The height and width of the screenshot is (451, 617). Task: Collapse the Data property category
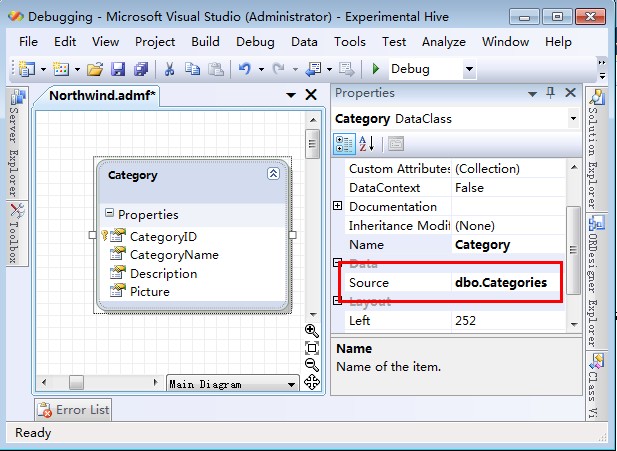click(338, 263)
